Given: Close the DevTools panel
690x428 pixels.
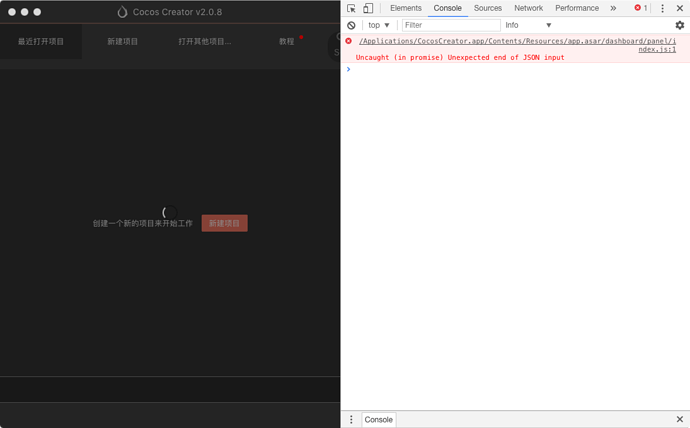Looking at the screenshot, I should coord(679,8).
